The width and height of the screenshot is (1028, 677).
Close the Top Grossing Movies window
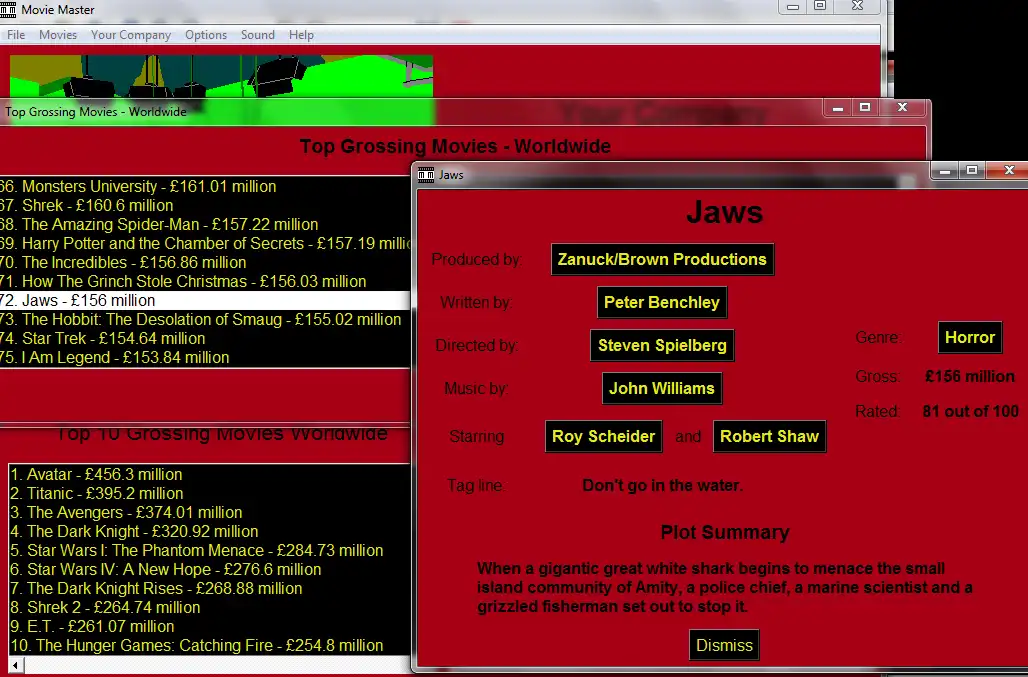tap(903, 108)
